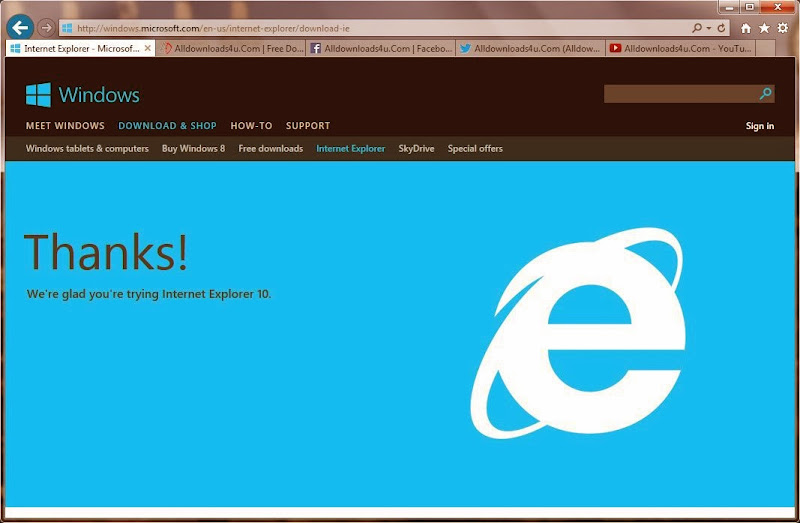This screenshot has height=523, width=800.
Task: Switch to Alldownloads4u.Com Twitter tab
Action: point(531,48)
